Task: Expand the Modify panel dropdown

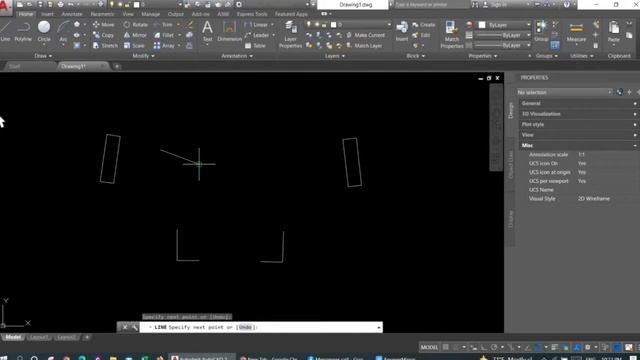Action: pos(144,56)
